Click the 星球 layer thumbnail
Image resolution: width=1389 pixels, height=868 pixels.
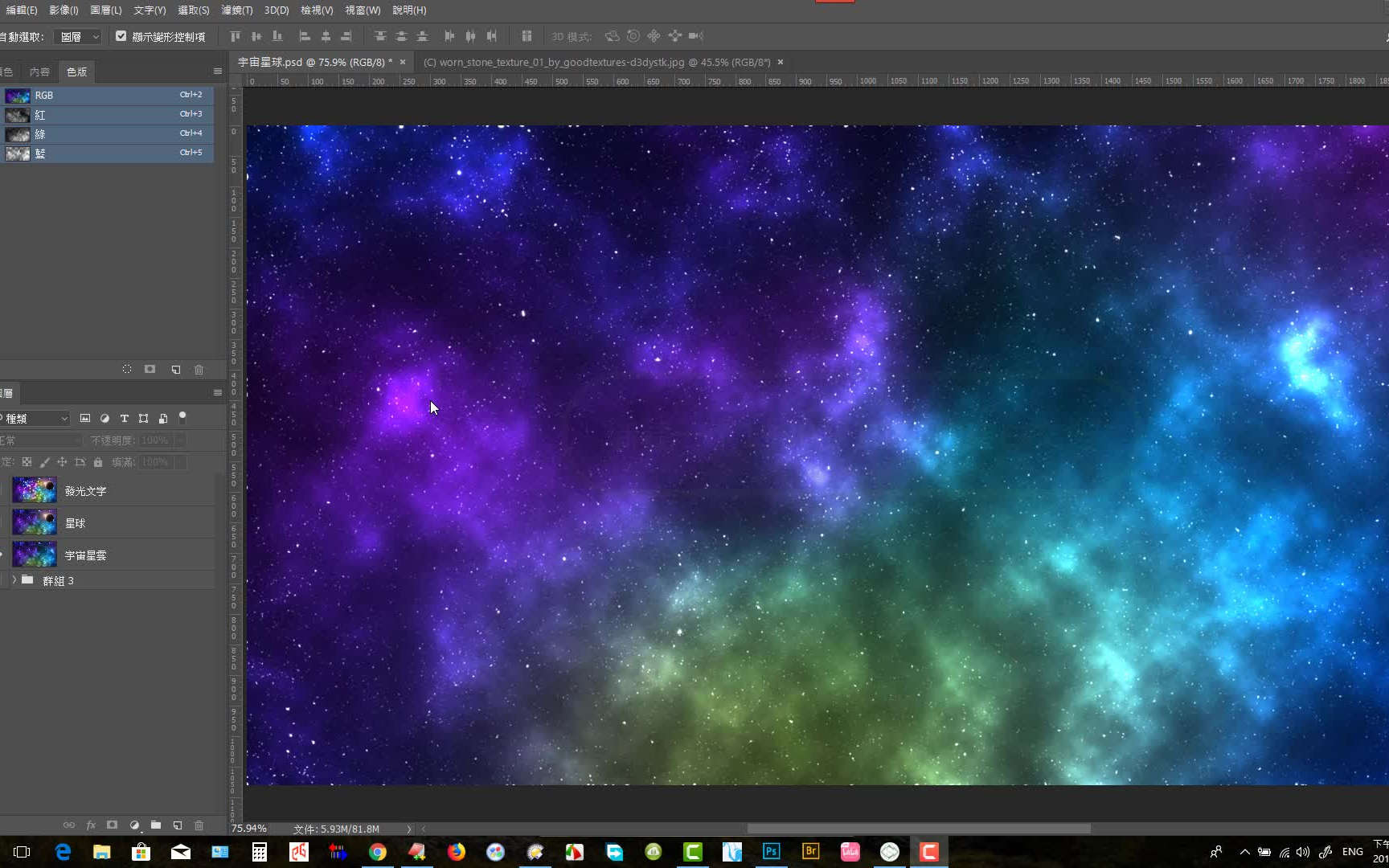click(x=34, y=522)
